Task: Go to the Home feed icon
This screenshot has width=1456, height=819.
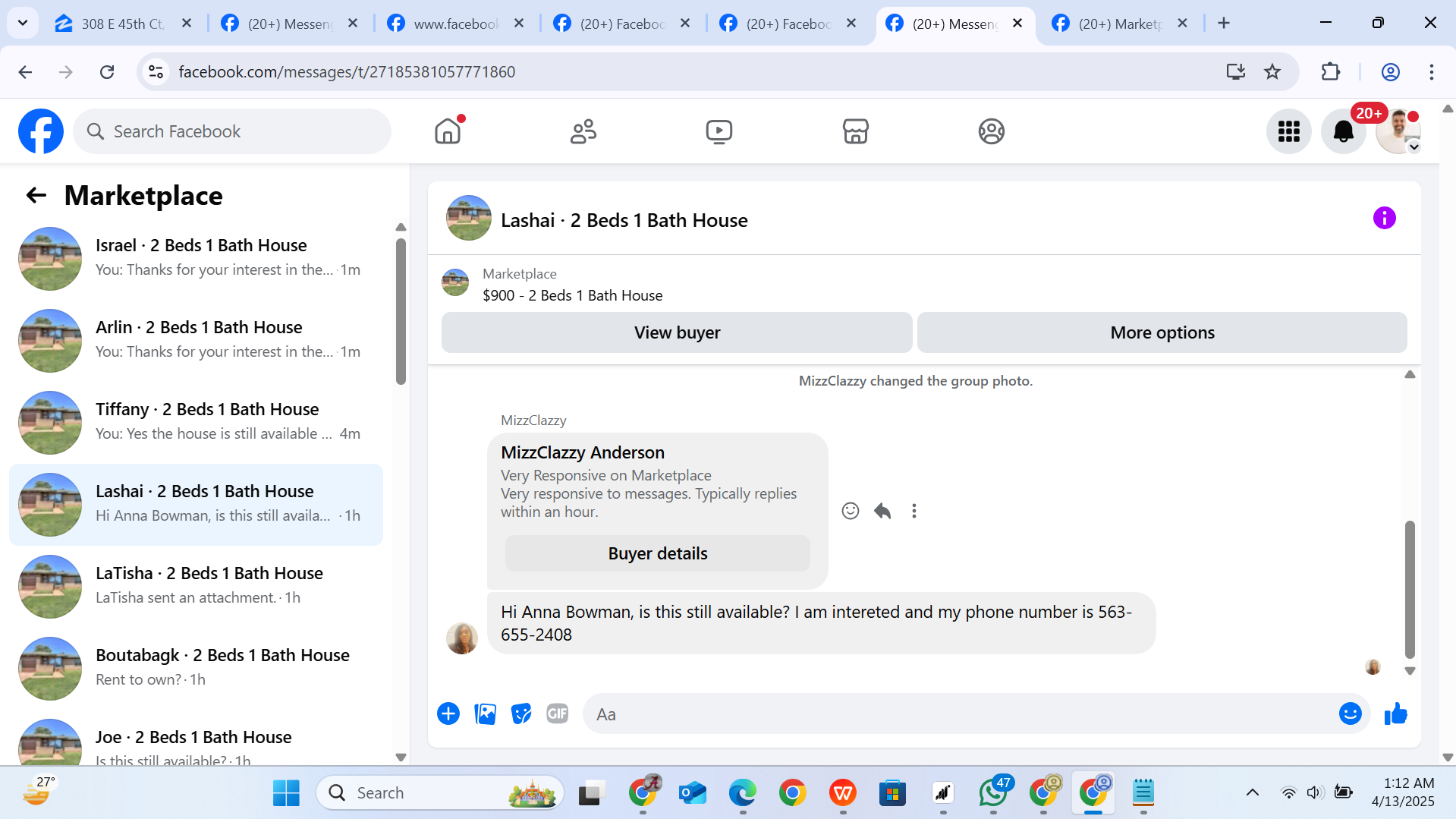Action: (448, 131)
